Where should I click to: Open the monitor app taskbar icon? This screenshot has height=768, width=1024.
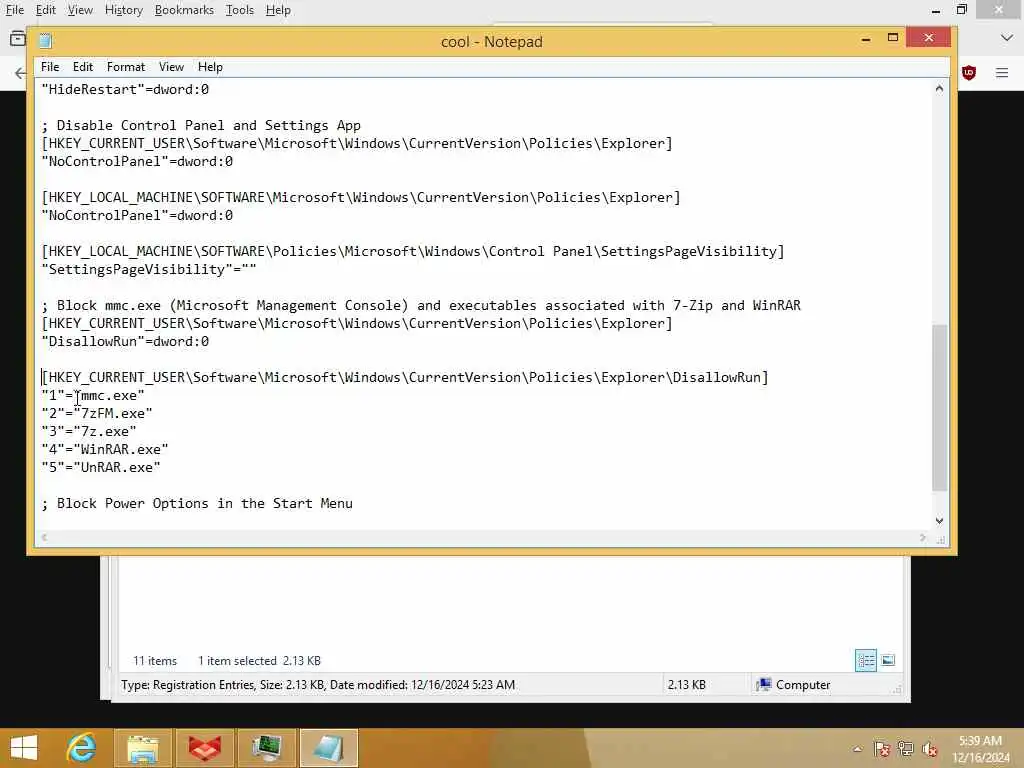pos(266,748)
